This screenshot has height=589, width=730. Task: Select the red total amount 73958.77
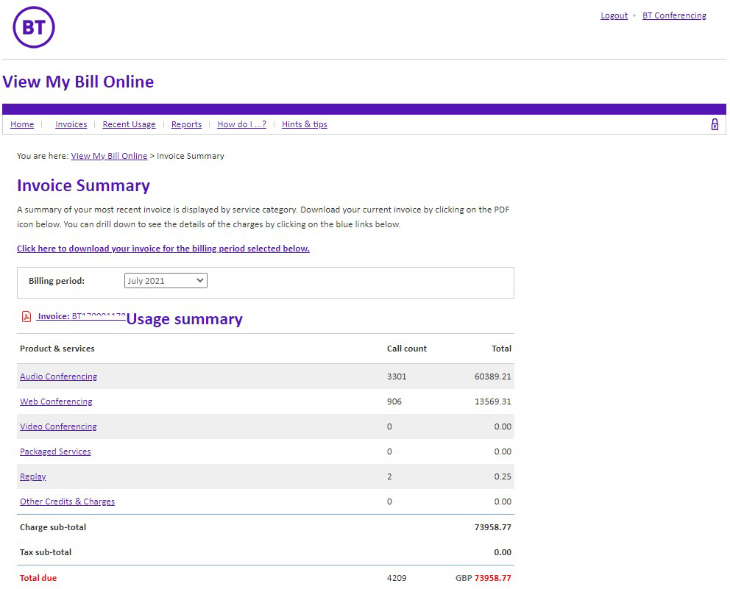(493, 578)
